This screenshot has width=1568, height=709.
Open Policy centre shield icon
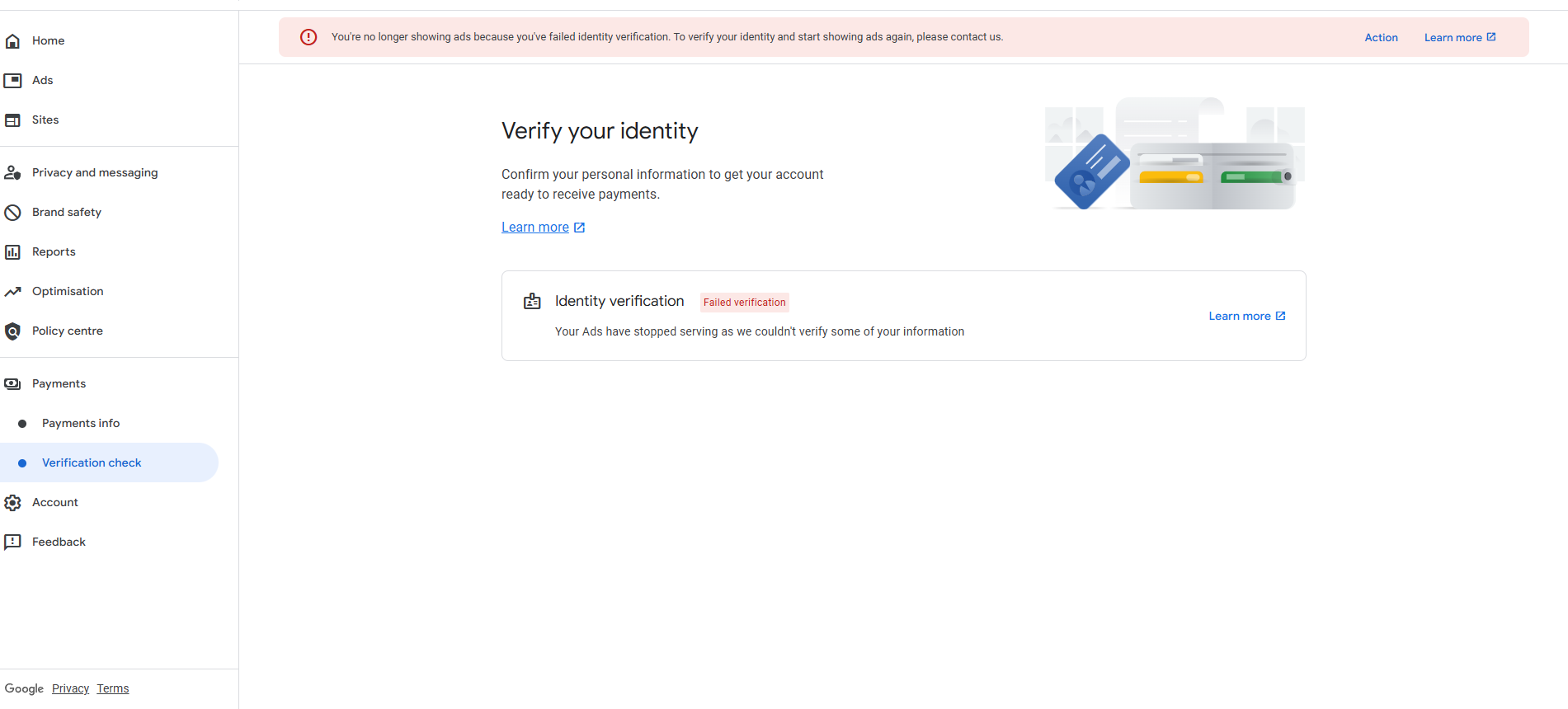point(12,331)
